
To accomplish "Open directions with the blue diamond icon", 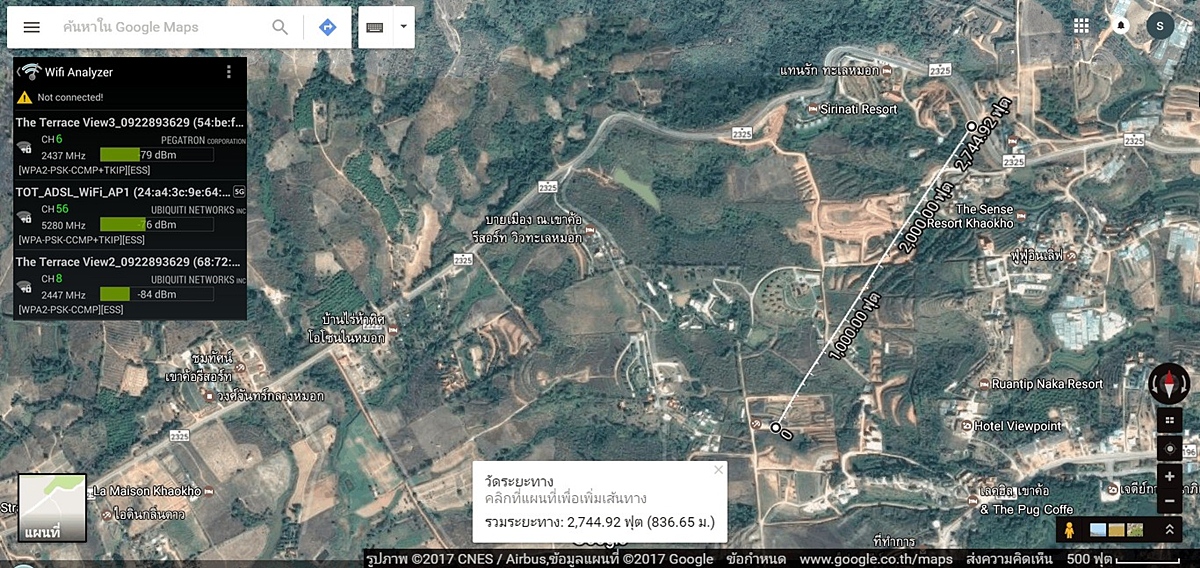I will coord(327,27).
